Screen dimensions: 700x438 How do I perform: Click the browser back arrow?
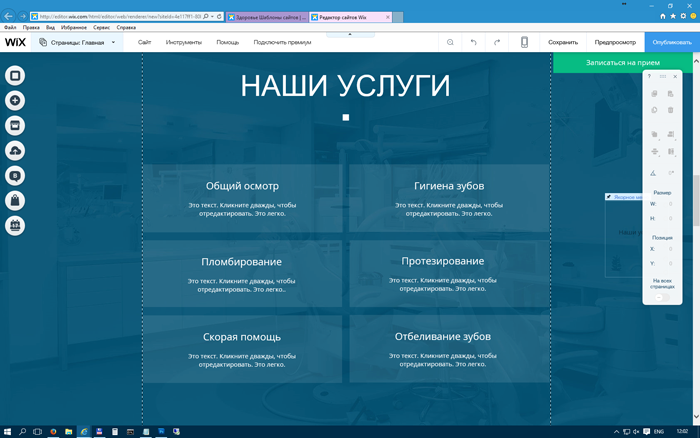8,17
